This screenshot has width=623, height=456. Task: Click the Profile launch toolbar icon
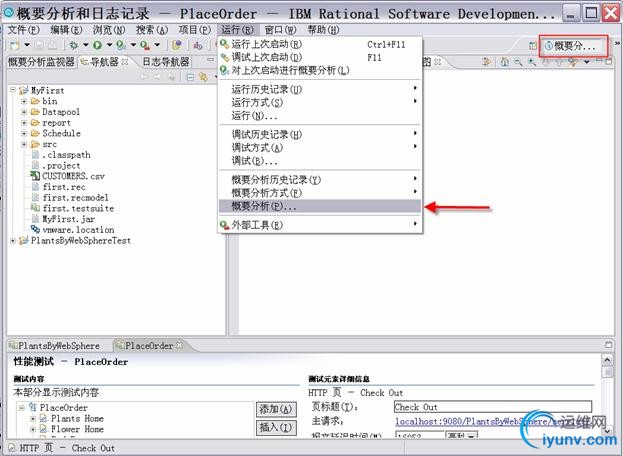pos(121,45)
